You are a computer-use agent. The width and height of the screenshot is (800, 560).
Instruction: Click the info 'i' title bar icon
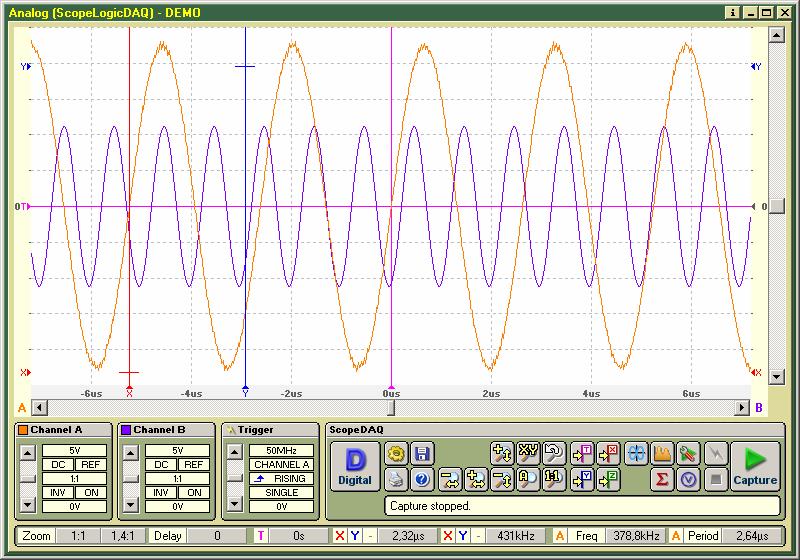point(733,12)
